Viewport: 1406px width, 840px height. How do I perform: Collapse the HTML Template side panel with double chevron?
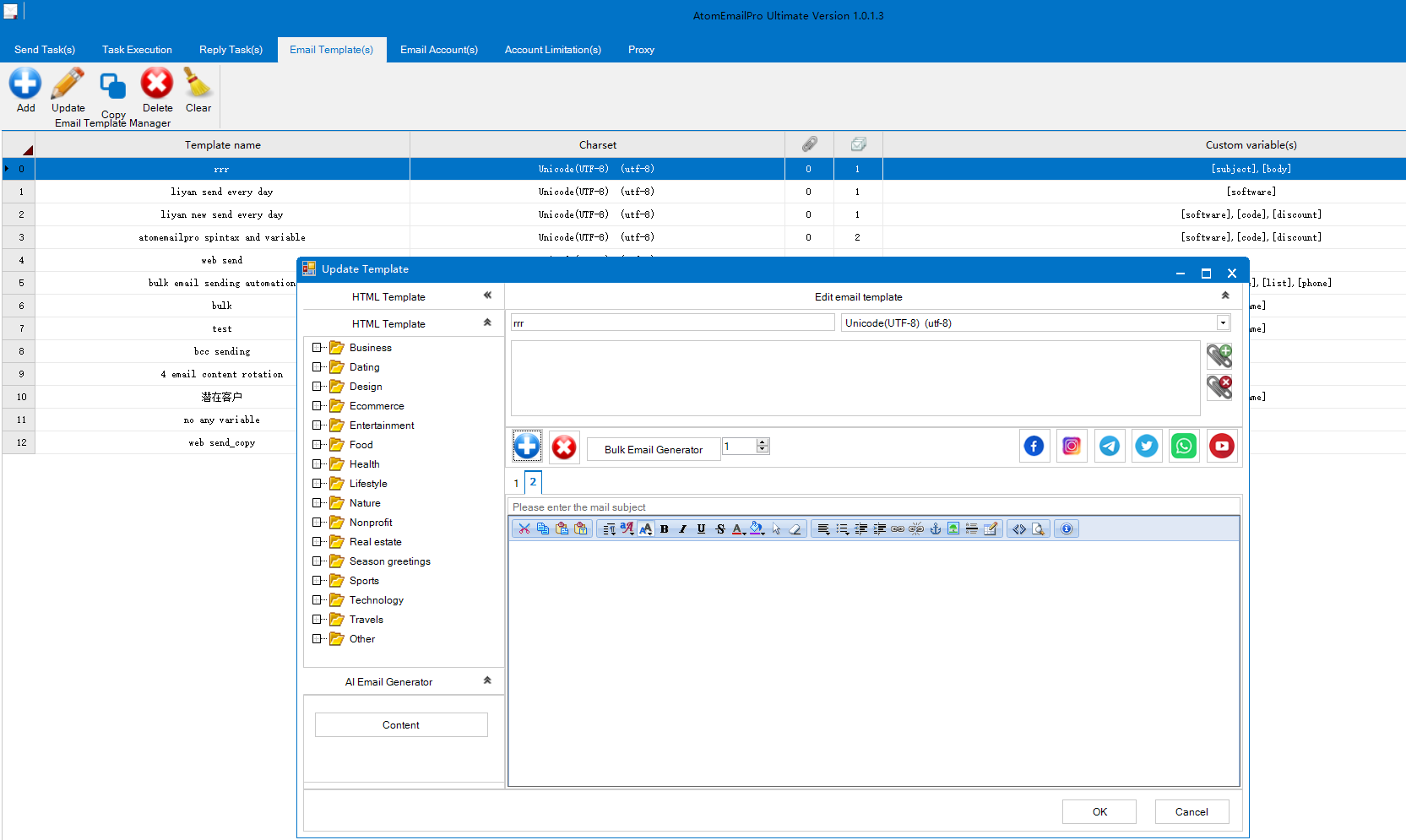[x=487, y=295]
